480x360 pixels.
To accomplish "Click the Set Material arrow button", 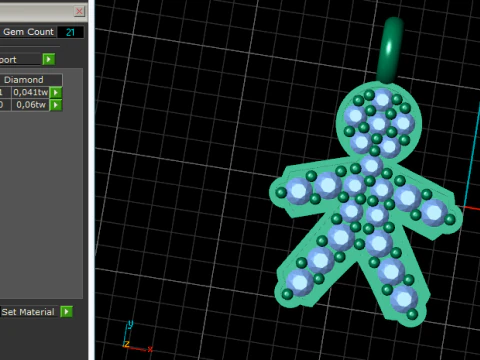I will click(x=66, y=312).
